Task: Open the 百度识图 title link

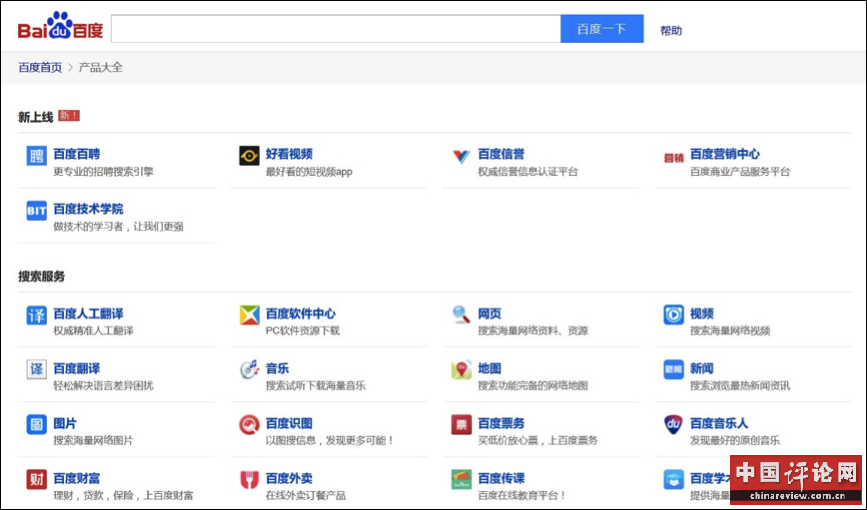Action: (x=289, y=423)
